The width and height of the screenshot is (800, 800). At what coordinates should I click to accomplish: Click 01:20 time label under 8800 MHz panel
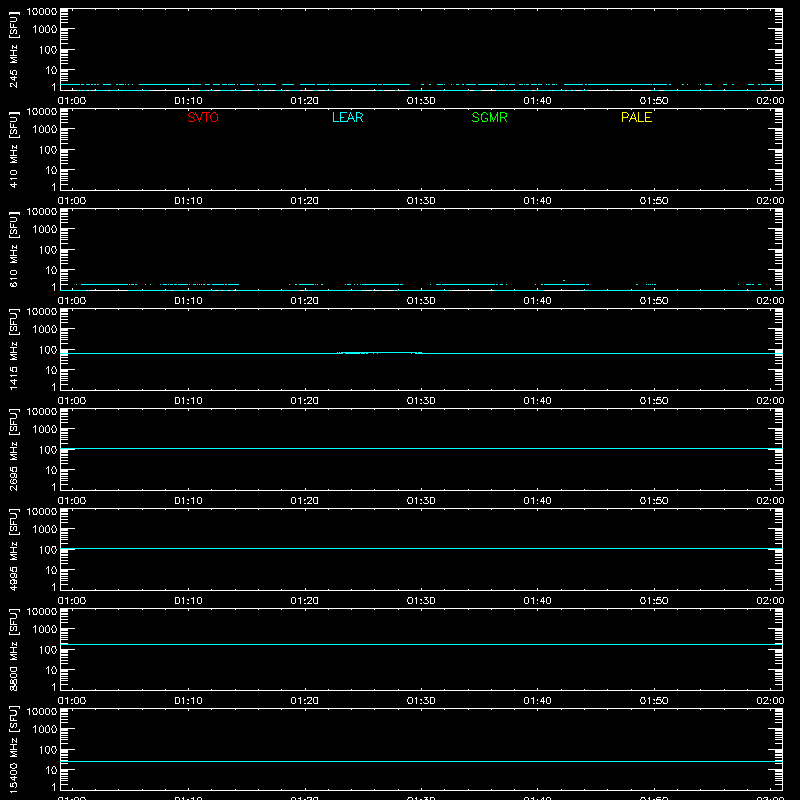[x=305, y=701]
